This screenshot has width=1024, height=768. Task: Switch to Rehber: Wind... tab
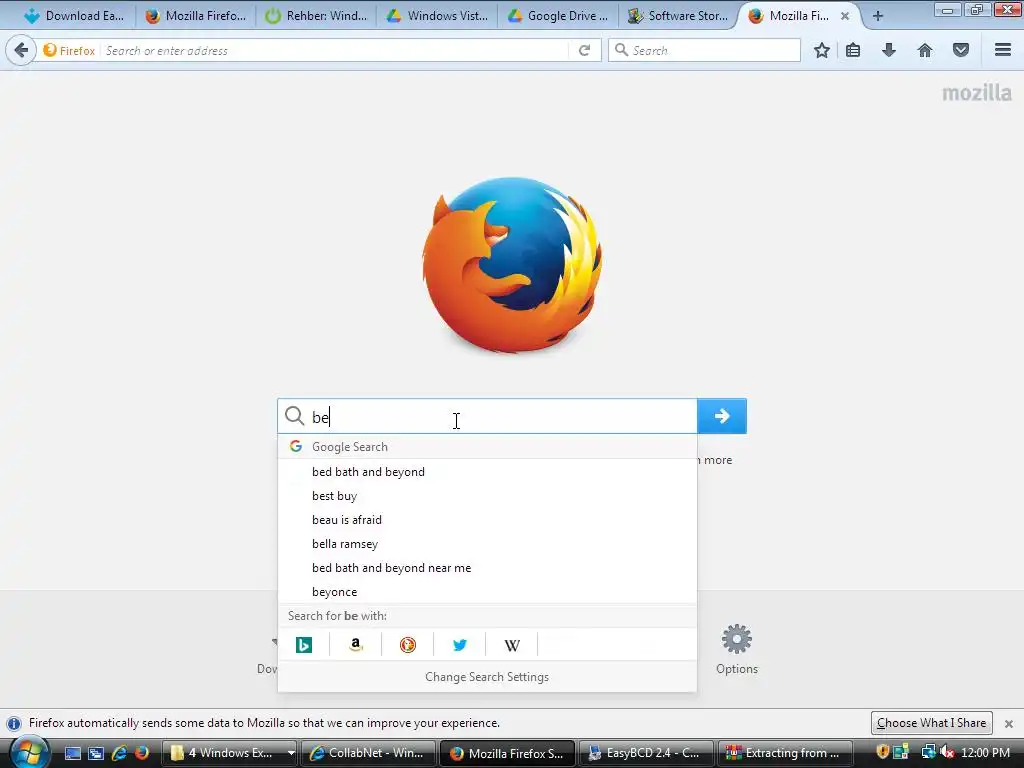coord(317,16)
